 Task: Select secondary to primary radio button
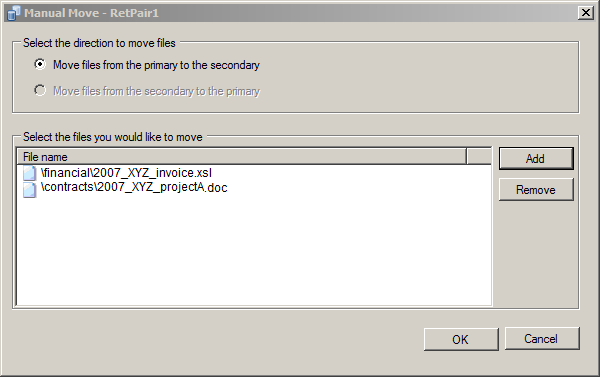pos(40,90)
